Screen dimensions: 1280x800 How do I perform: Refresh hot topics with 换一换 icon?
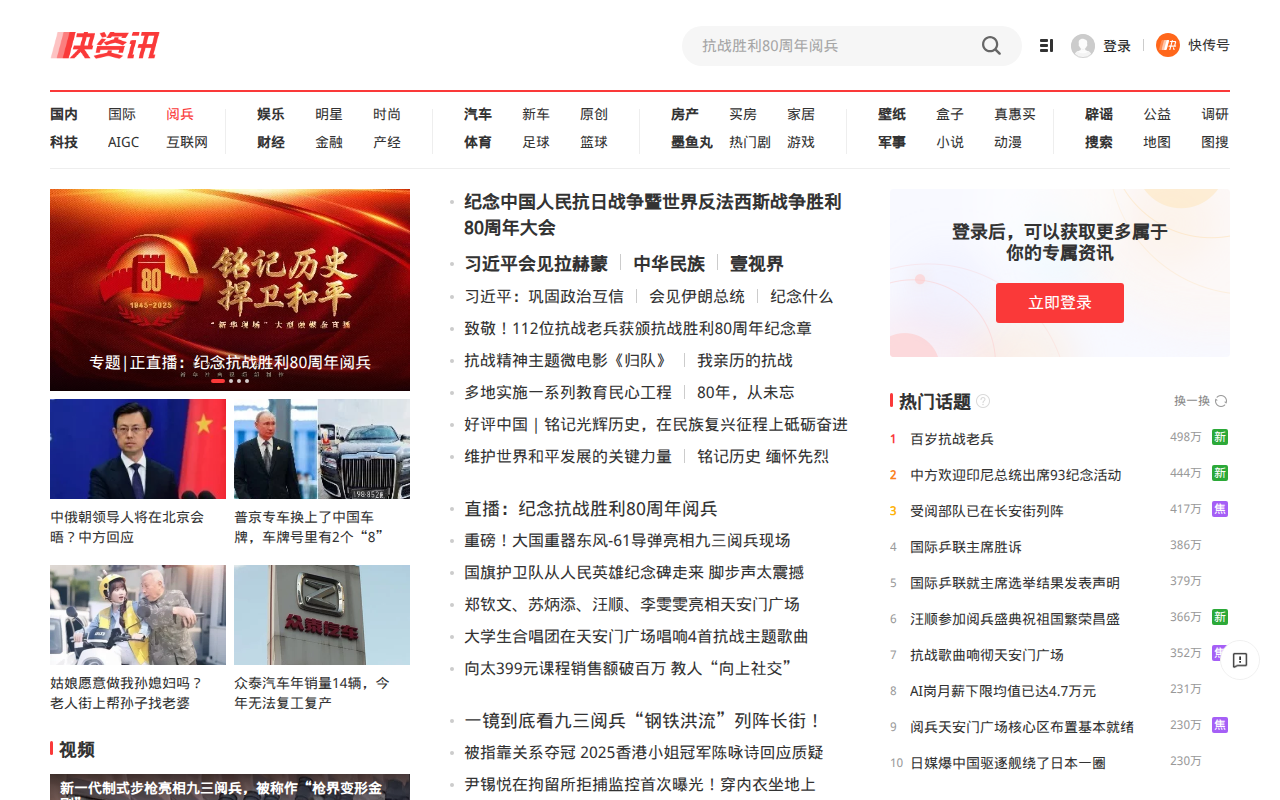click(1221, 401)
